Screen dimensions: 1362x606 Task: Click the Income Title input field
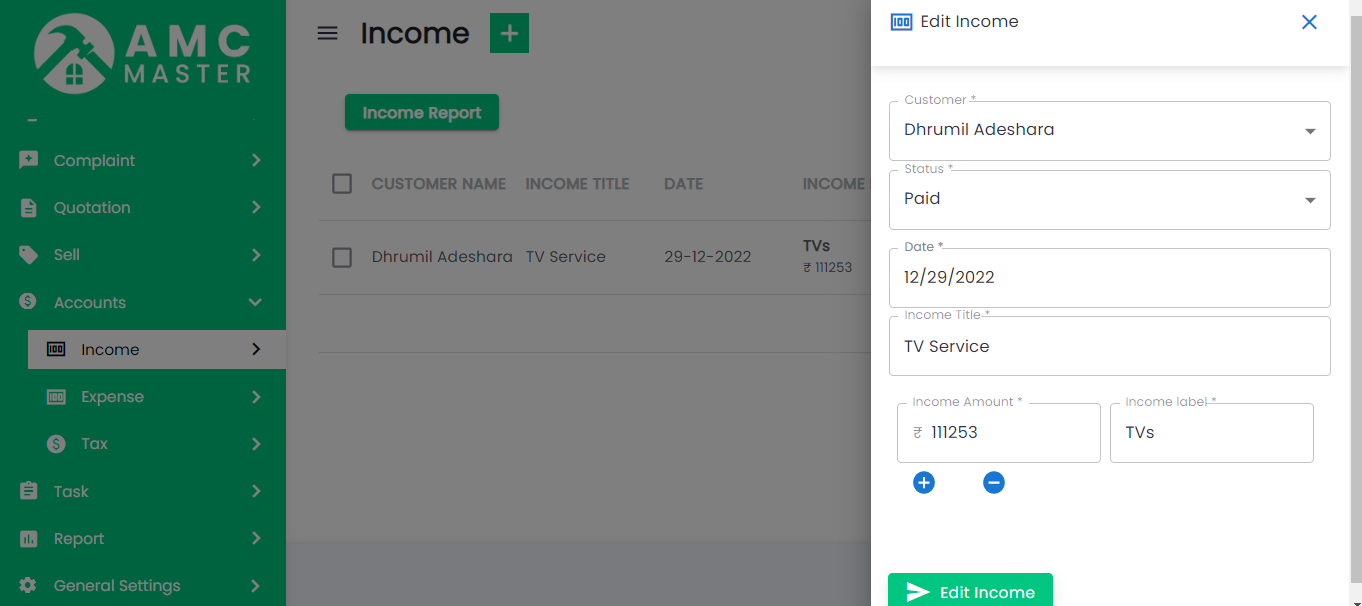1109,347
